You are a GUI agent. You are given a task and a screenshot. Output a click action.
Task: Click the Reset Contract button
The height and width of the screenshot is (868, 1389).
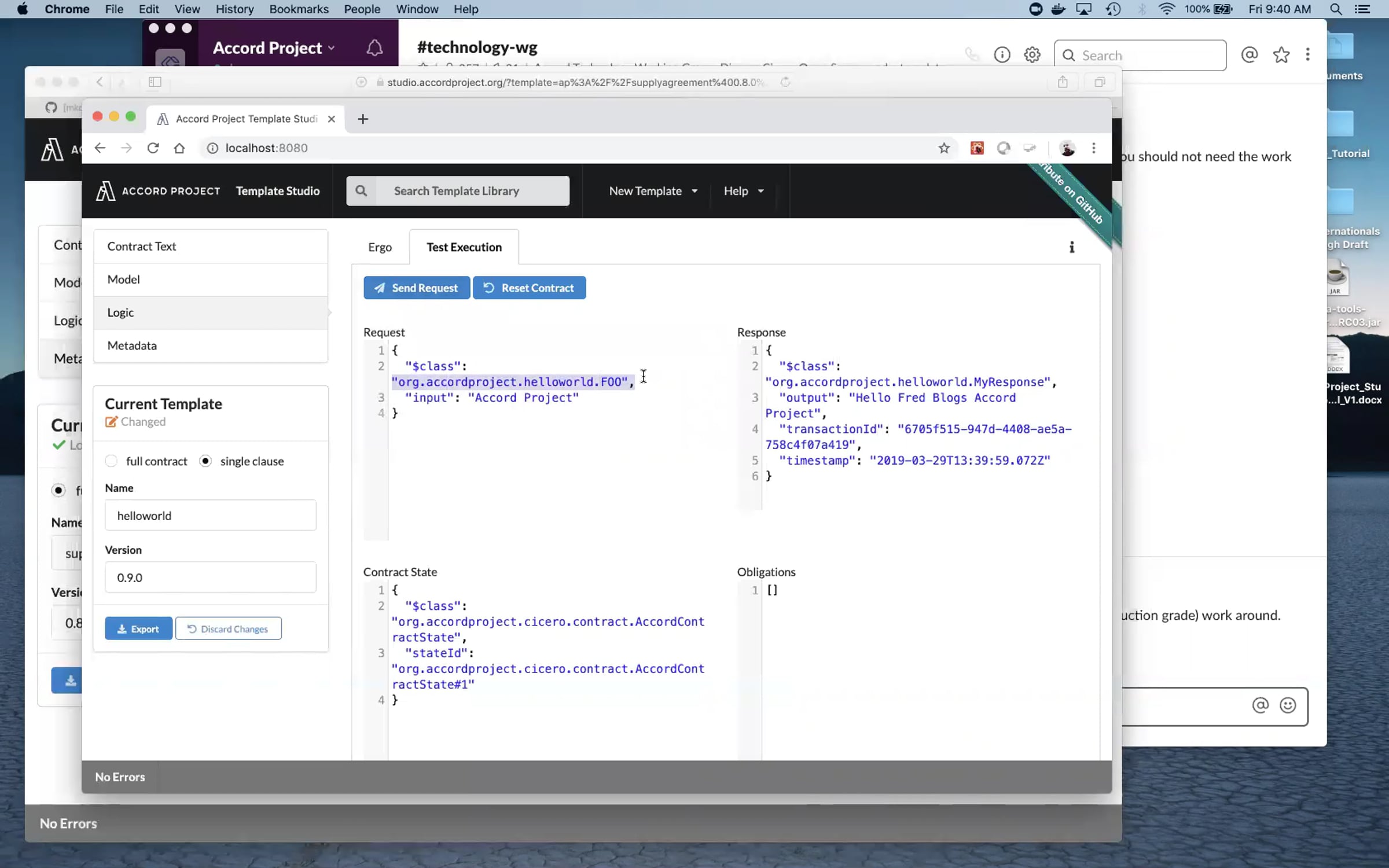(x=529, y=288)
